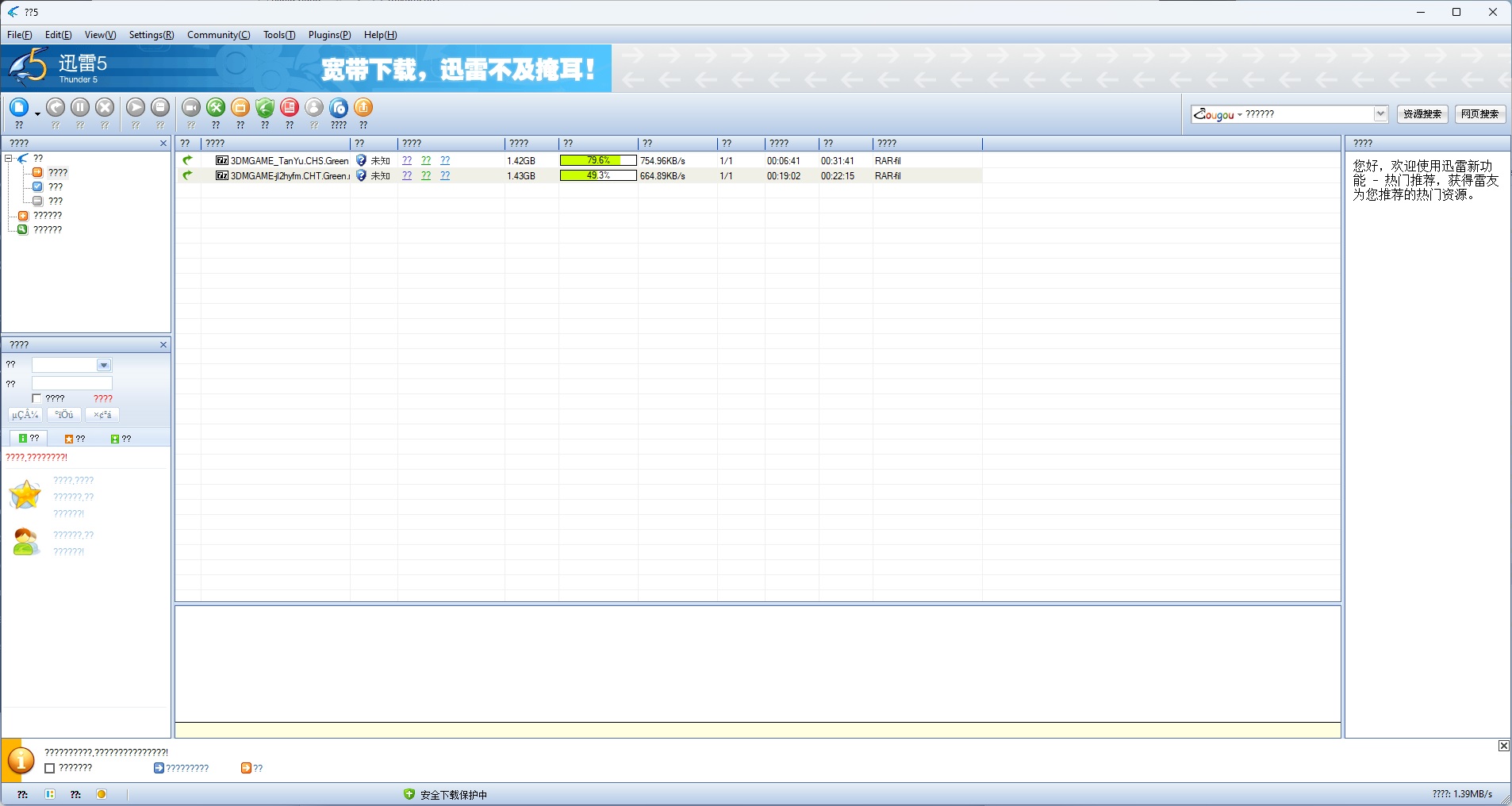Click the 资源搜索 button

(1422, 114)
